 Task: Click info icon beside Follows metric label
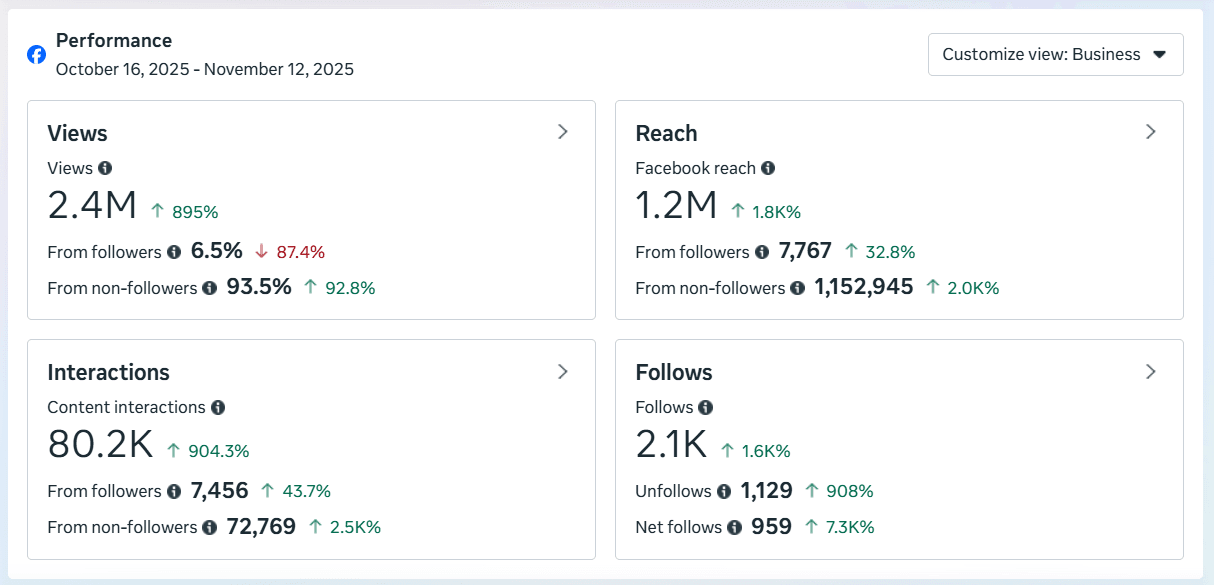[x=705, y=407]
